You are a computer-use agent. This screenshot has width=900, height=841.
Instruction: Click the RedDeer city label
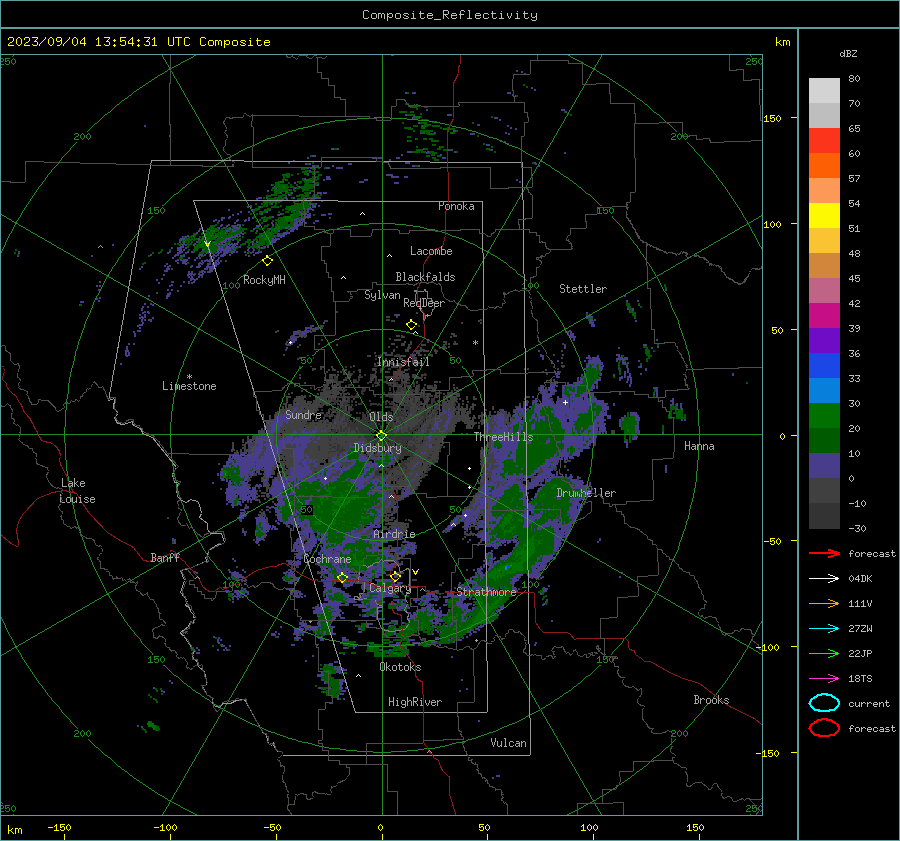424,303
